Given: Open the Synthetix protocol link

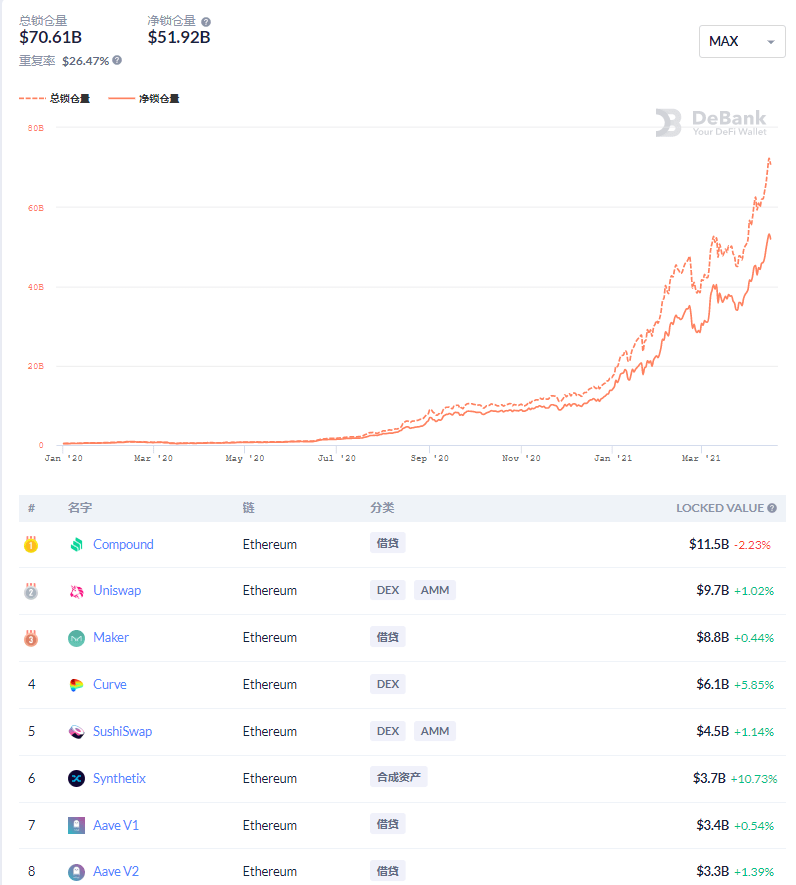Looking at the screenshot, I should click(119, 778).
